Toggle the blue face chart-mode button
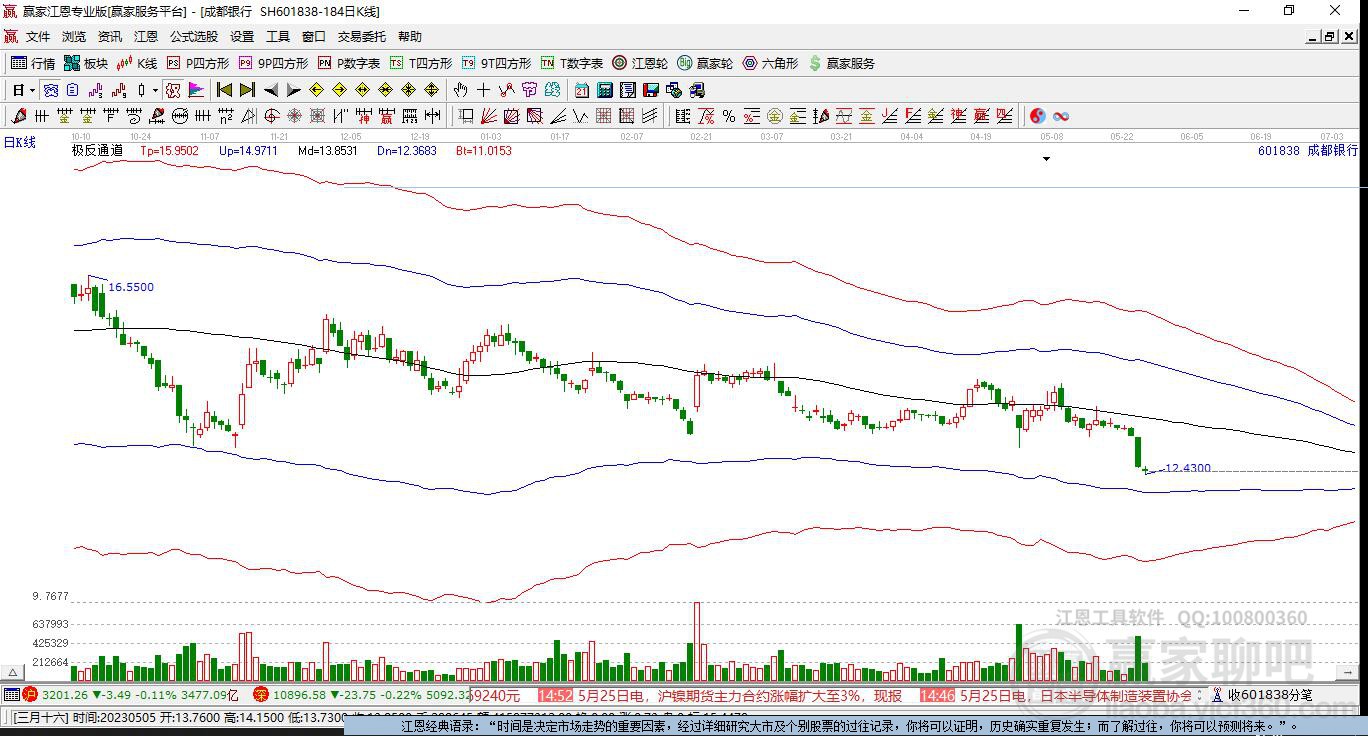 click(50, 90)
